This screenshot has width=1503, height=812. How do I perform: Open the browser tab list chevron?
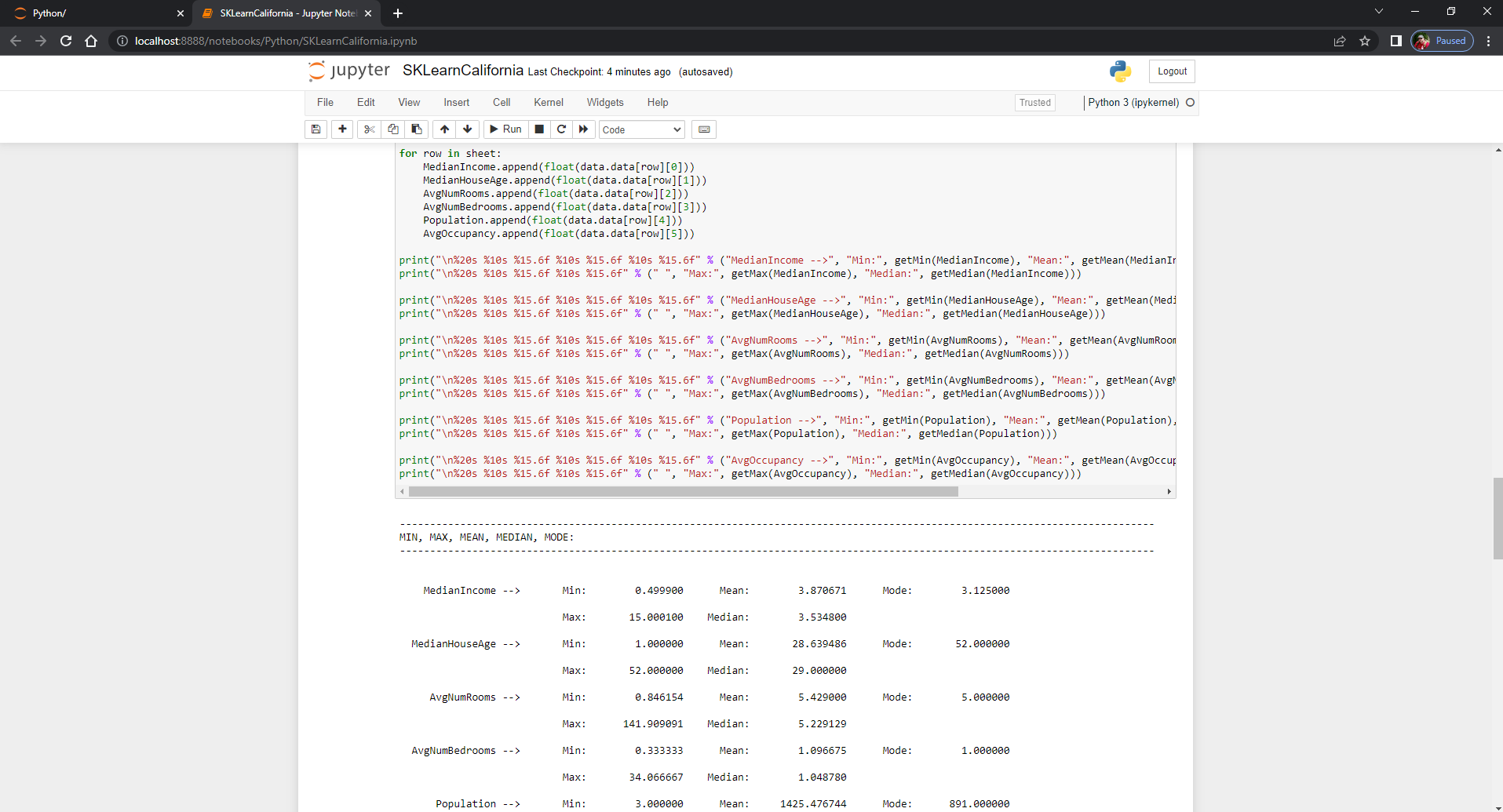pyautogui.click(x=1378, y=11)
